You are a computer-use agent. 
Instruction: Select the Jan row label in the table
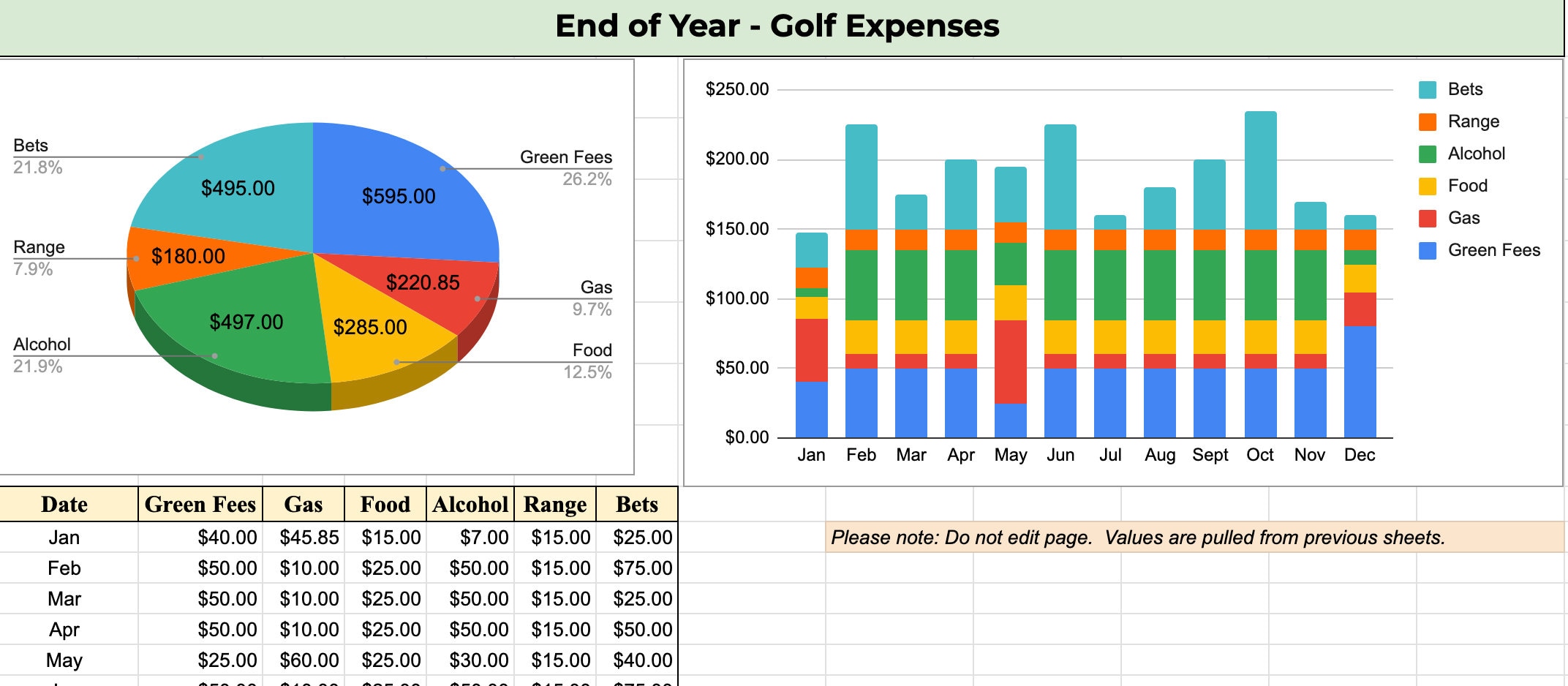click(x=64, y=537)
